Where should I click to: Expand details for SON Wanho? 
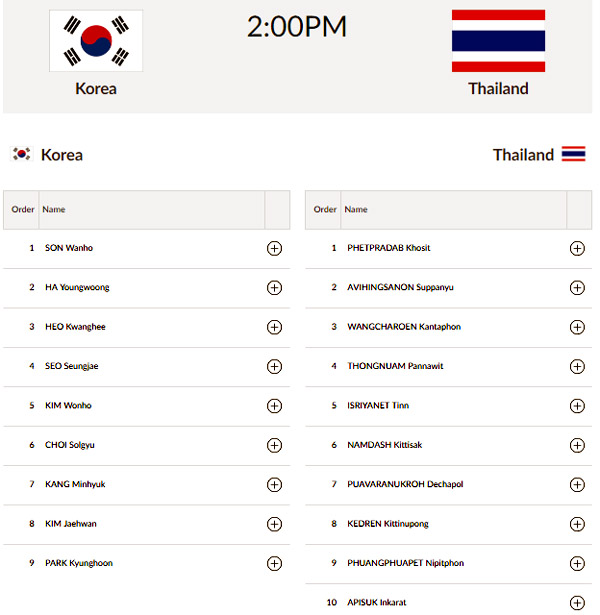click(x=275, y=248)
